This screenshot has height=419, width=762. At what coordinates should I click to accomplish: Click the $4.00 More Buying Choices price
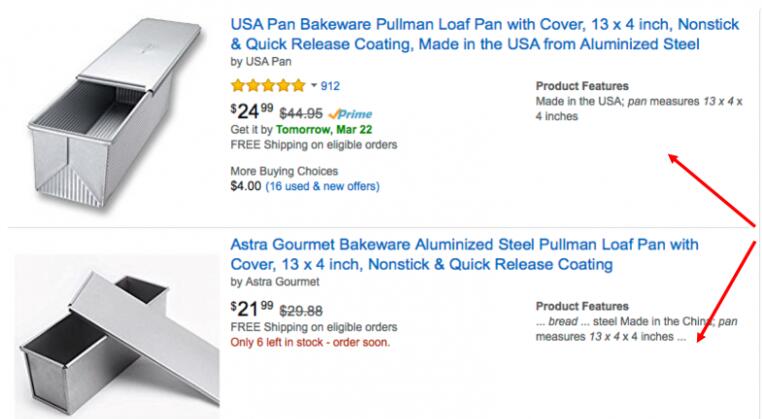[x=246, y=186]
